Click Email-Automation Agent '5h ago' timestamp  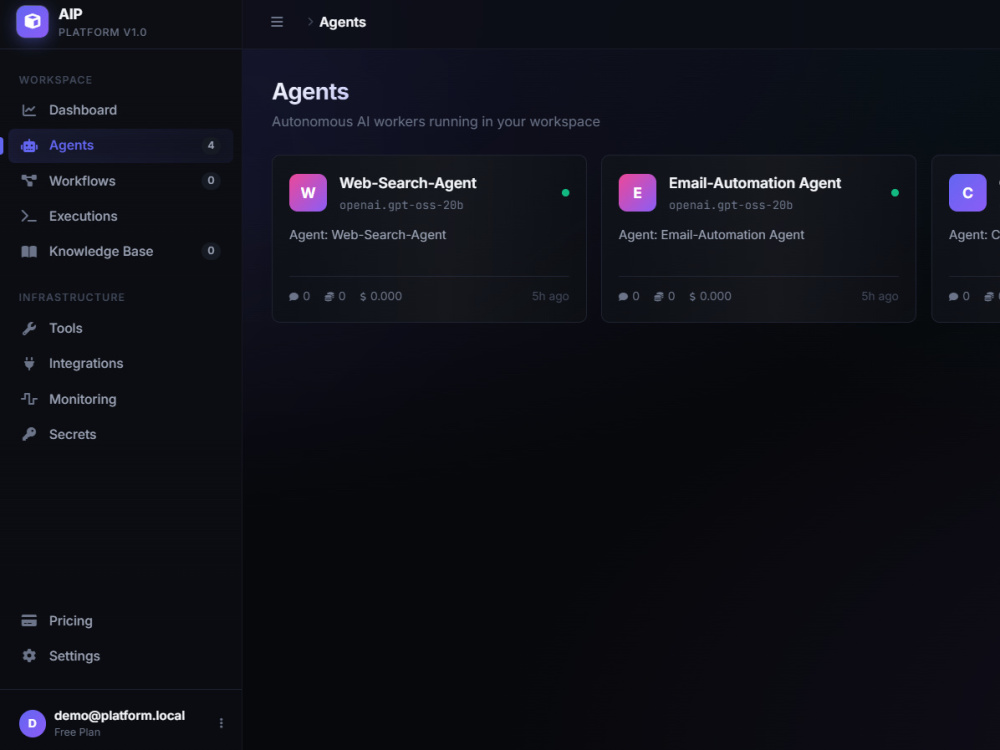pos(879,297)
